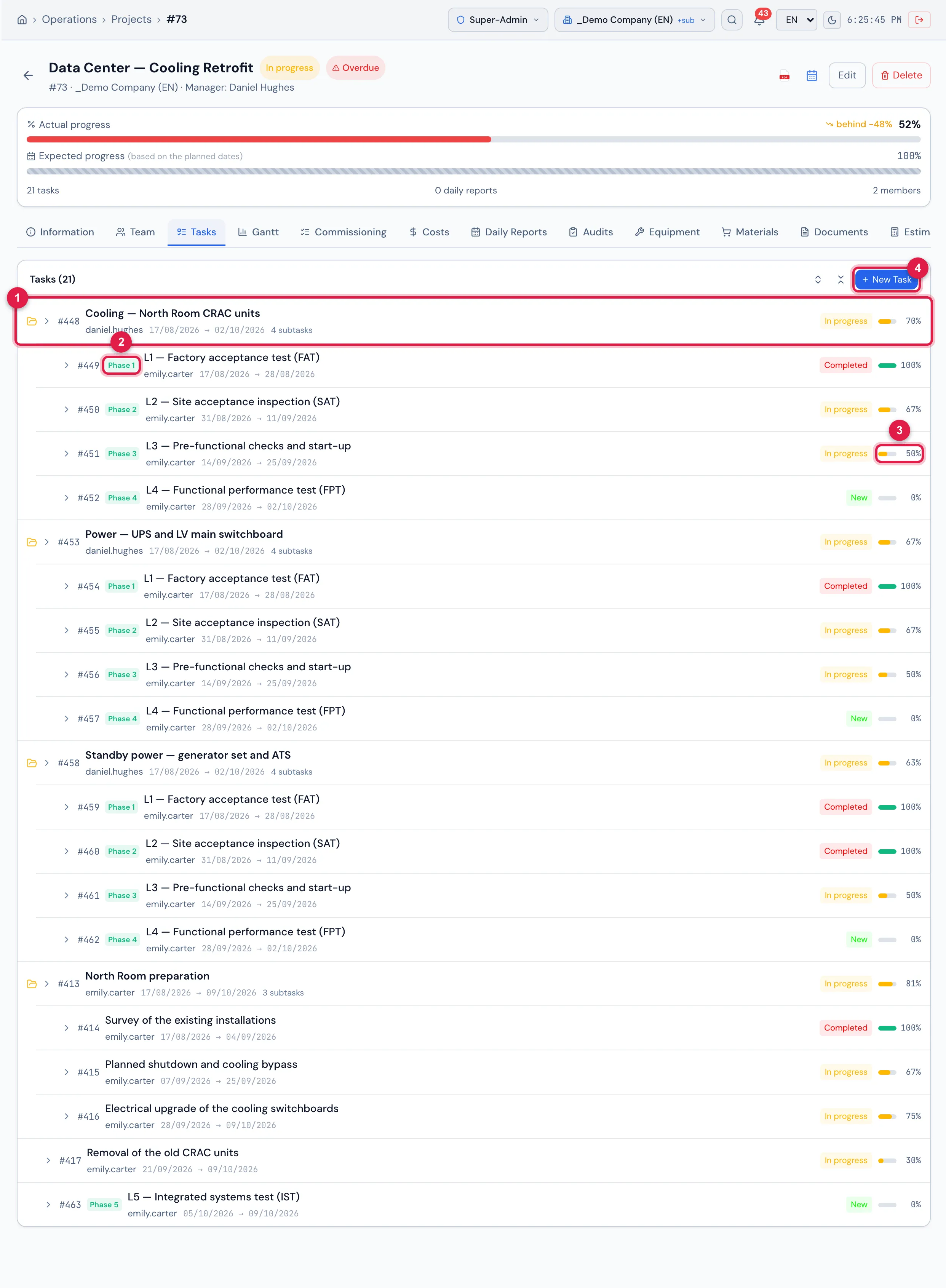Image resolution: width=946 pixels, height=1288 pixels.
Task: Click the Actual progress red bar
Action: point(259,140)
